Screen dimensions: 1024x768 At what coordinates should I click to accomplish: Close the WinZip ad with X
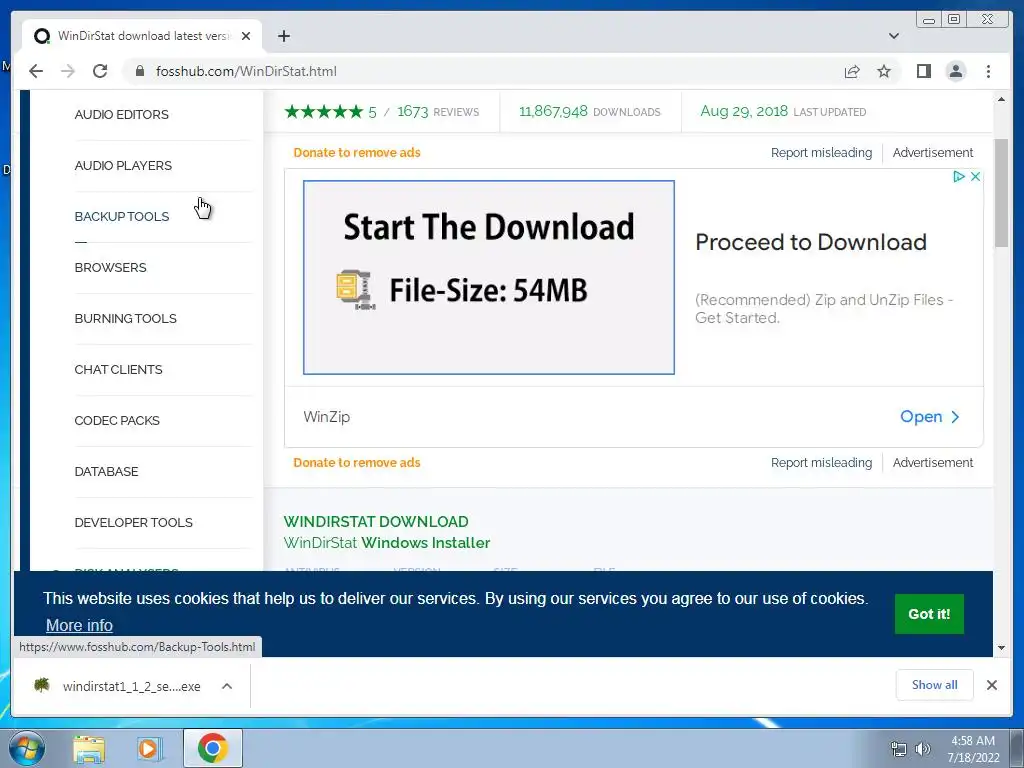975,176
